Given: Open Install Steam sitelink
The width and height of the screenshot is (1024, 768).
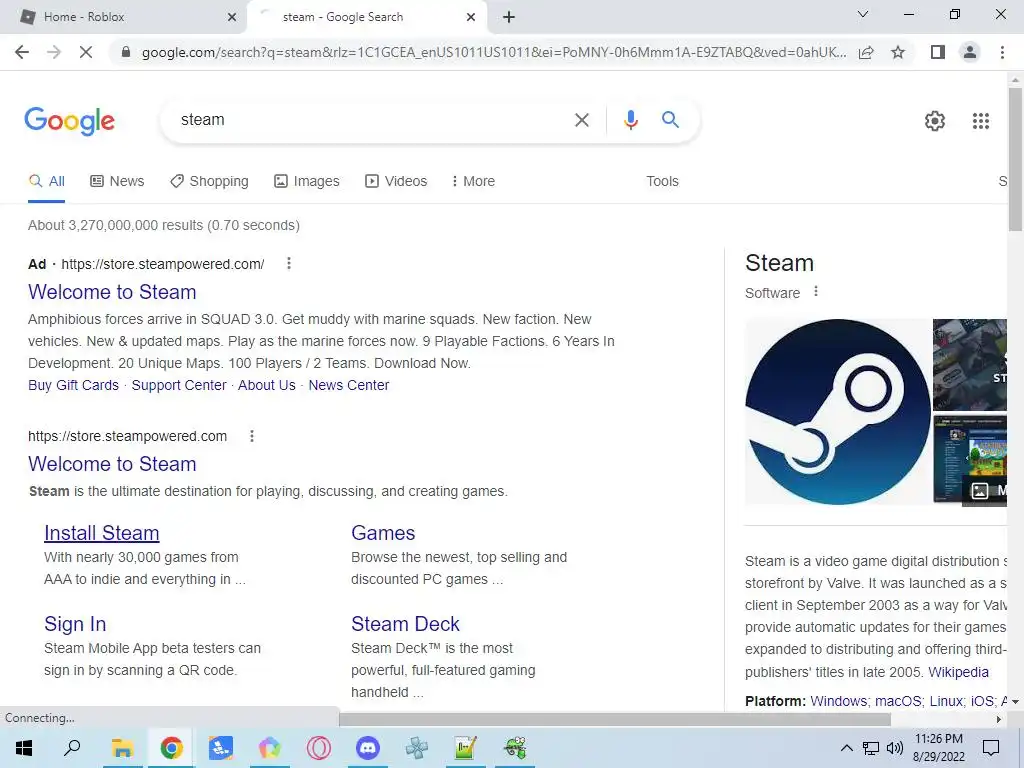Looking at the screenshot, I should click(102, 533).
